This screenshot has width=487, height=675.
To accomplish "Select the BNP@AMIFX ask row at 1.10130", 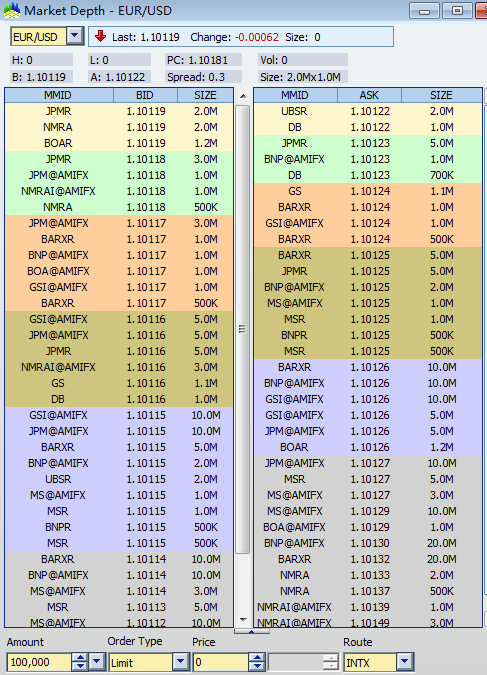I will coord(368,543).
